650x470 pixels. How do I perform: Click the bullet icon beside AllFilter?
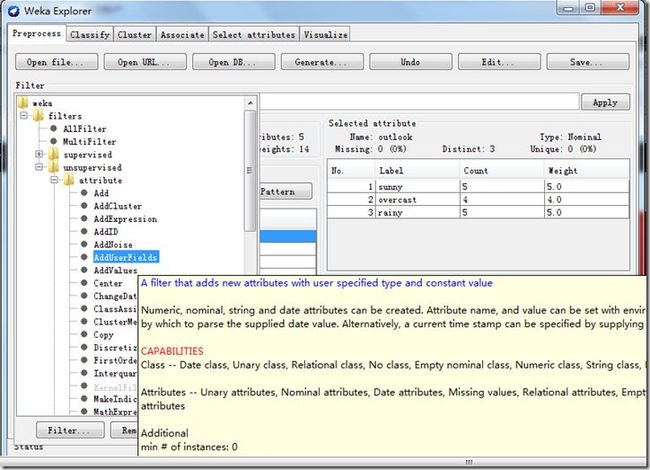[x=53, y=128]
